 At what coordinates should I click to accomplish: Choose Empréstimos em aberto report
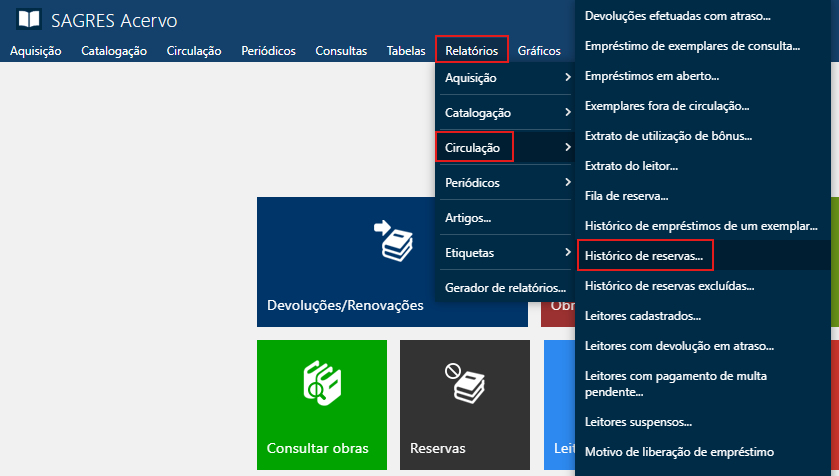(x=651, y=76)
